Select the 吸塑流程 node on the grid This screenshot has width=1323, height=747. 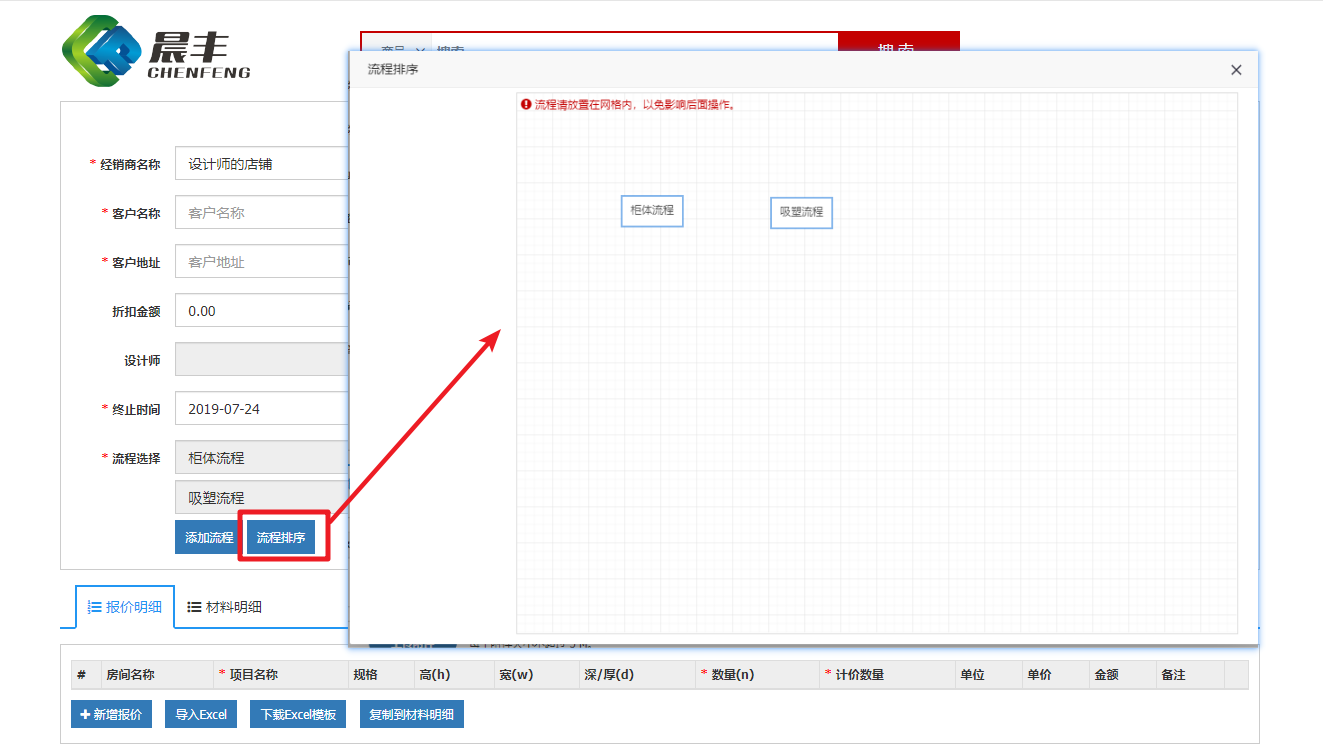coord(801,212)
